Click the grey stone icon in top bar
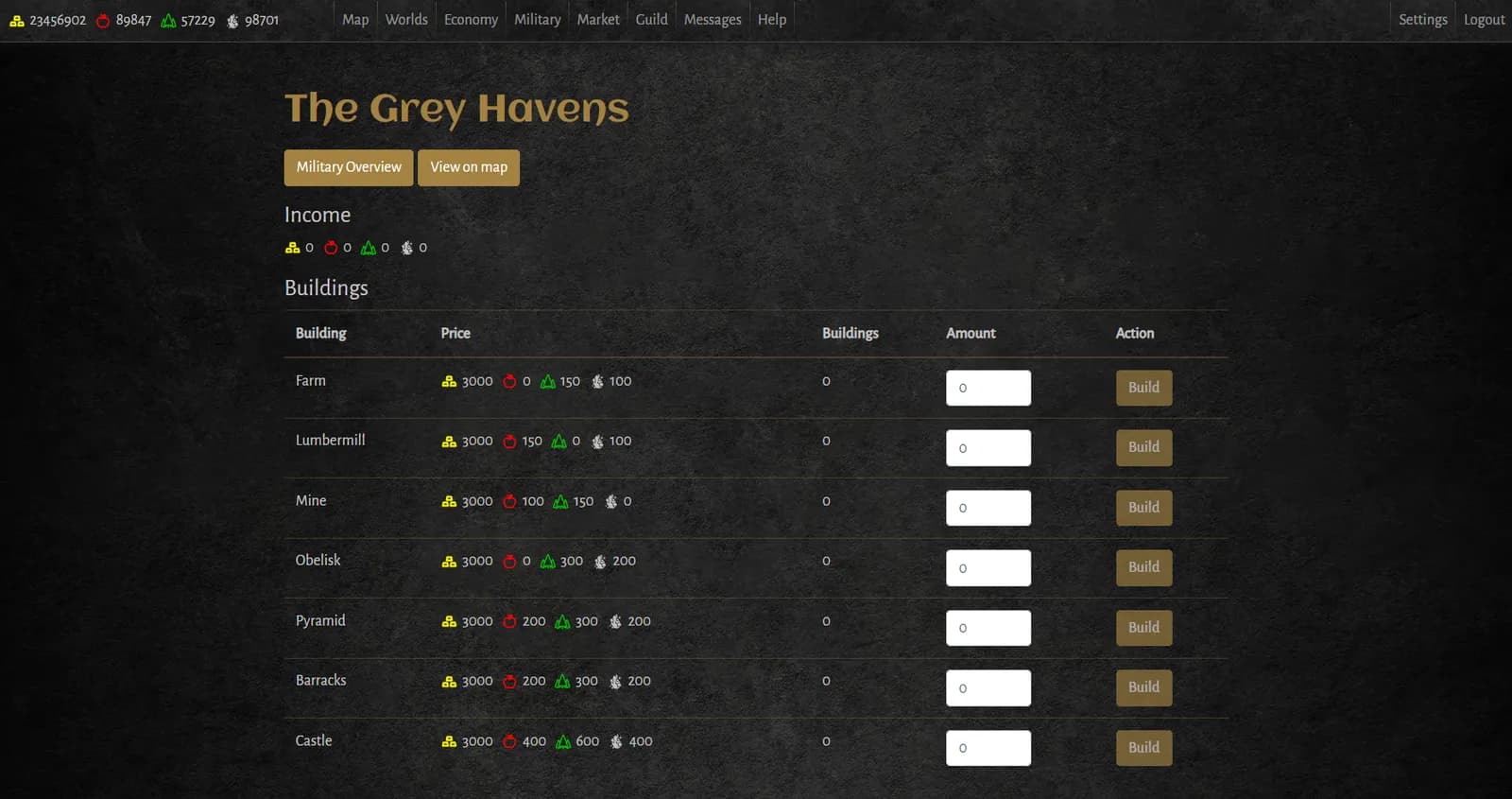Screen dimensions: 1512x799 pos(232,20)
